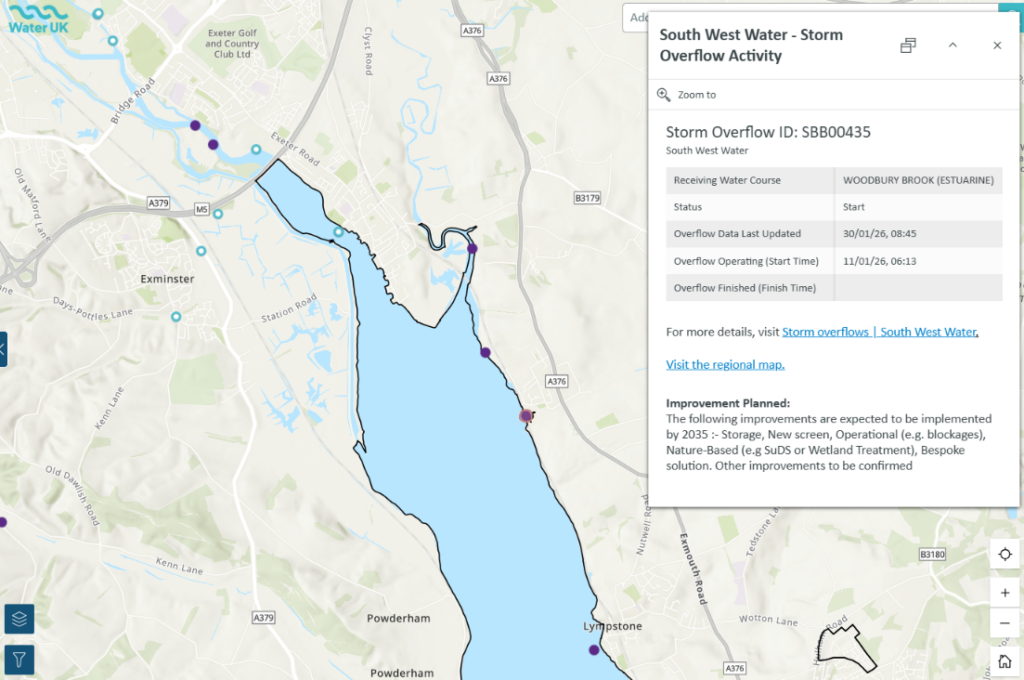Dock the Storm Overflow popup
Image resolution: width=1024 pixels, height=680 pixels.
click(x=908, y=45)
